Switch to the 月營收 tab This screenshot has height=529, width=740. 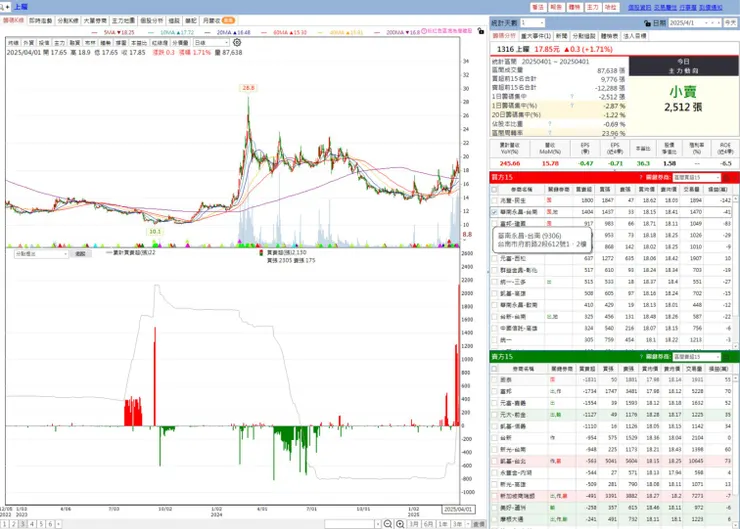[219, 21]
